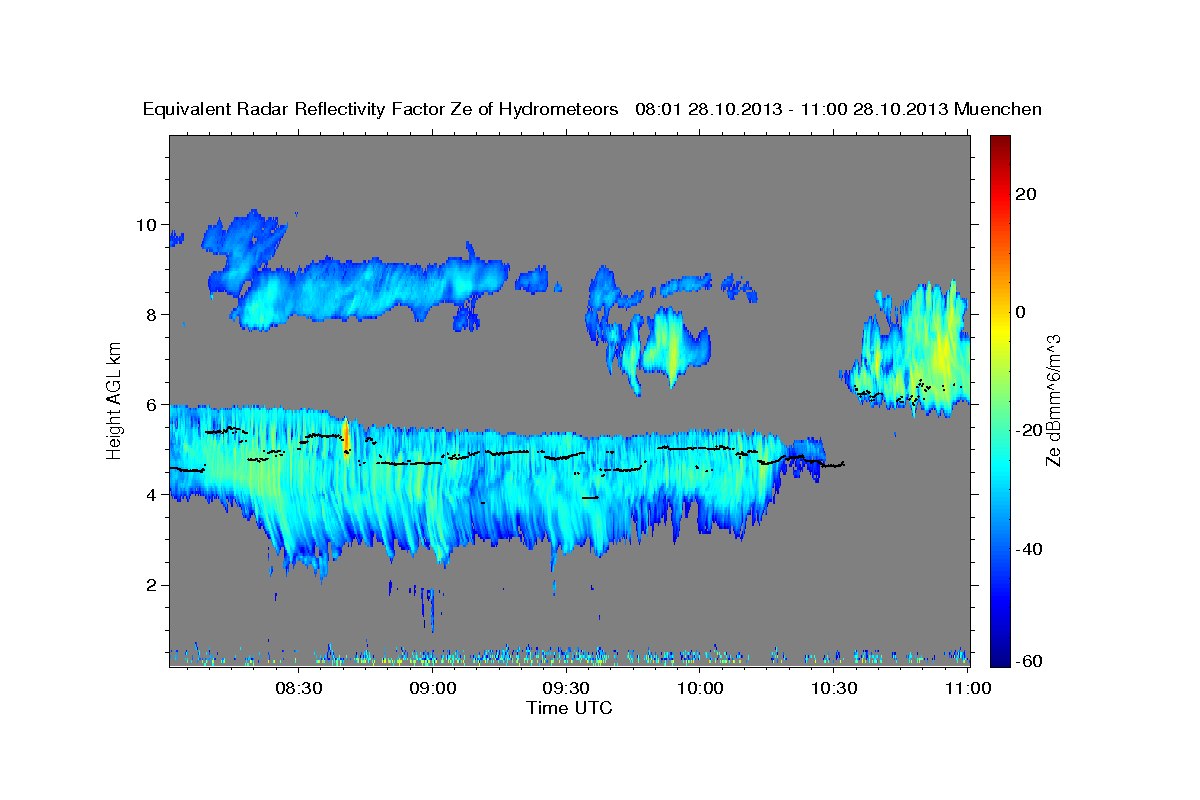Click the 11:00 time tick label
This screenshot has width=1200, height=800.
tap(968, 688)
